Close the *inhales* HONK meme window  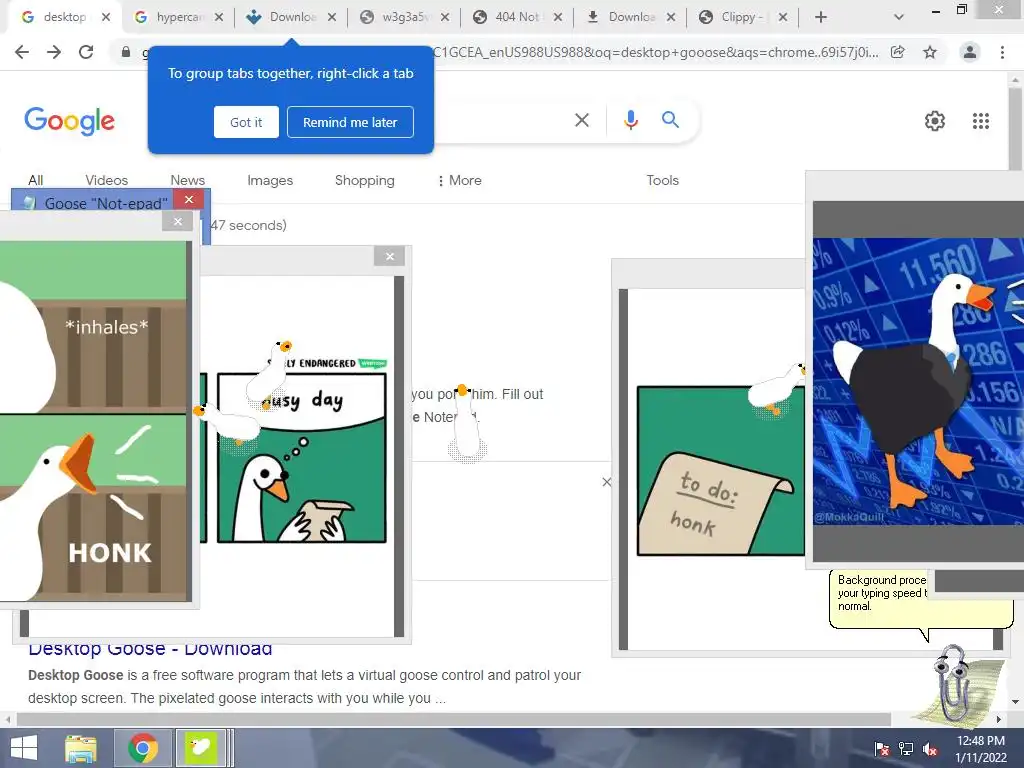(178, 222)
